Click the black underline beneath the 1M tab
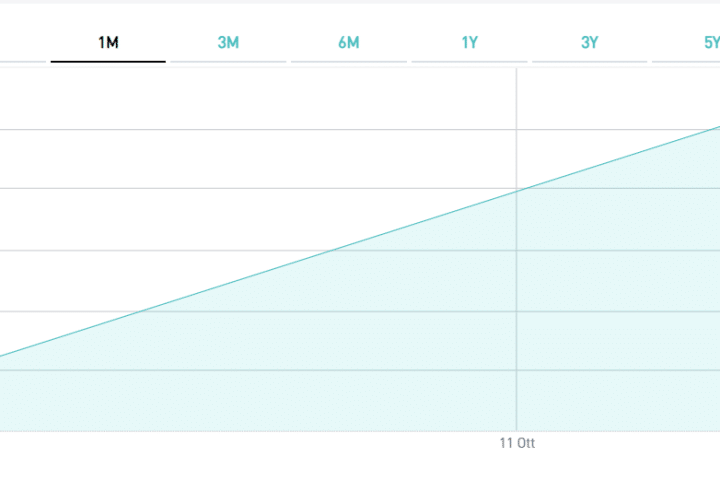720x480 pixels. point(108,61)
